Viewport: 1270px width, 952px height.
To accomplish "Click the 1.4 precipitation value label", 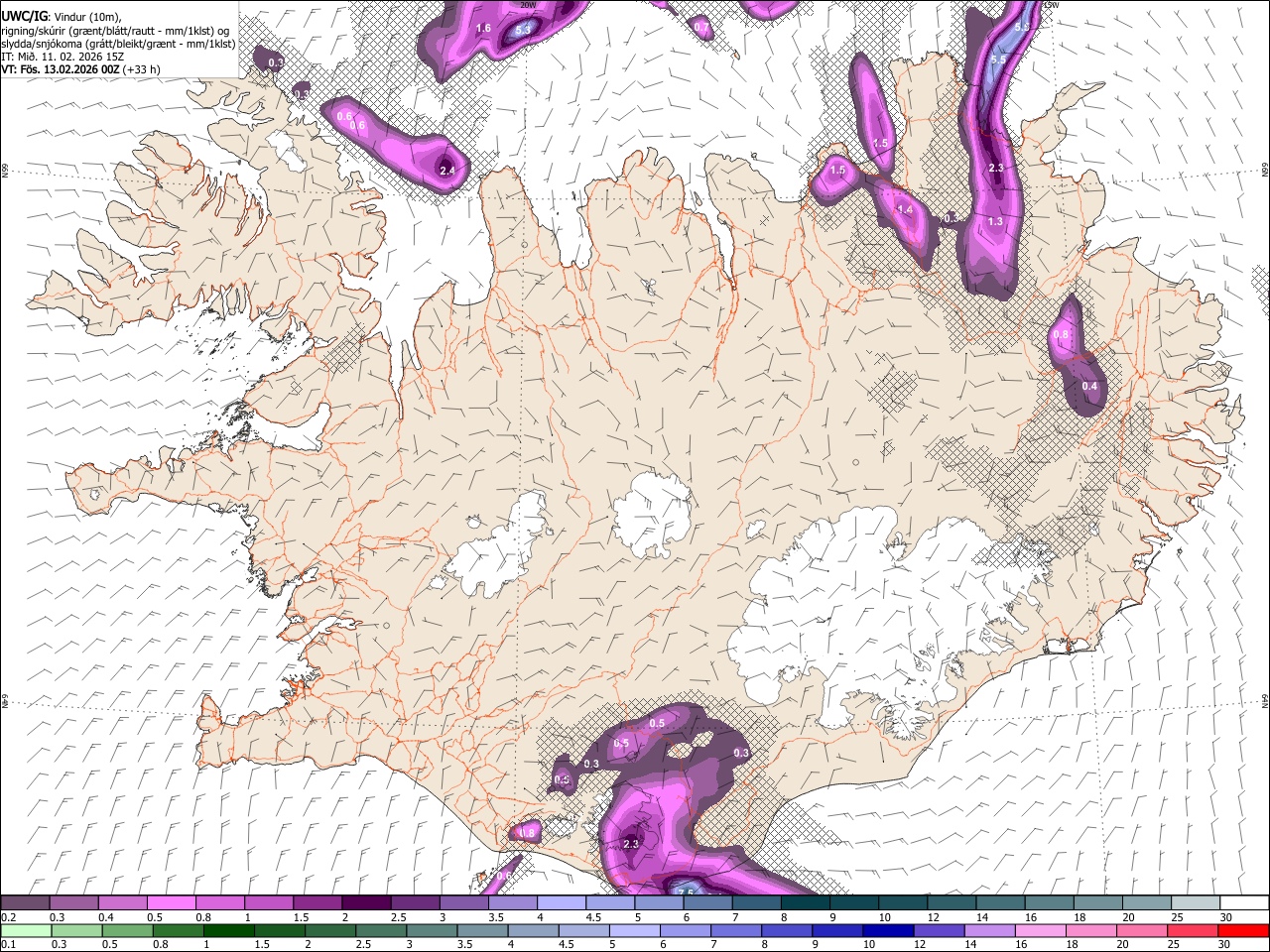I will click(904, 210).
